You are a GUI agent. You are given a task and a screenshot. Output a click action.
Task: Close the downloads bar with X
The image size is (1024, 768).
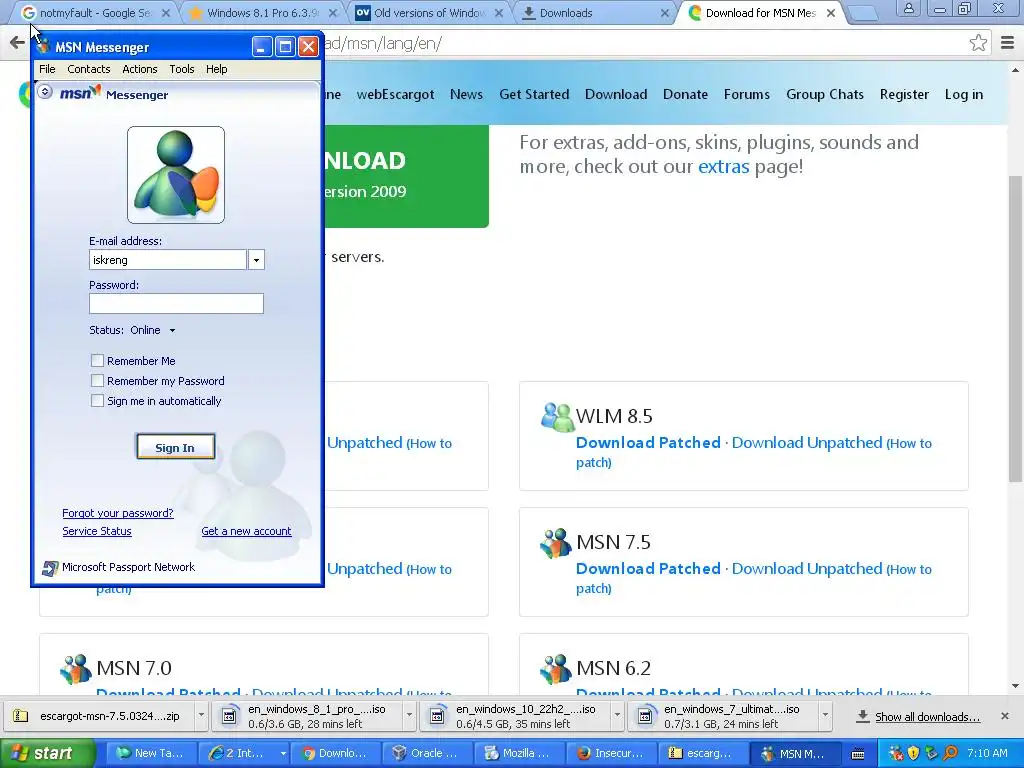click(1004, 716)
